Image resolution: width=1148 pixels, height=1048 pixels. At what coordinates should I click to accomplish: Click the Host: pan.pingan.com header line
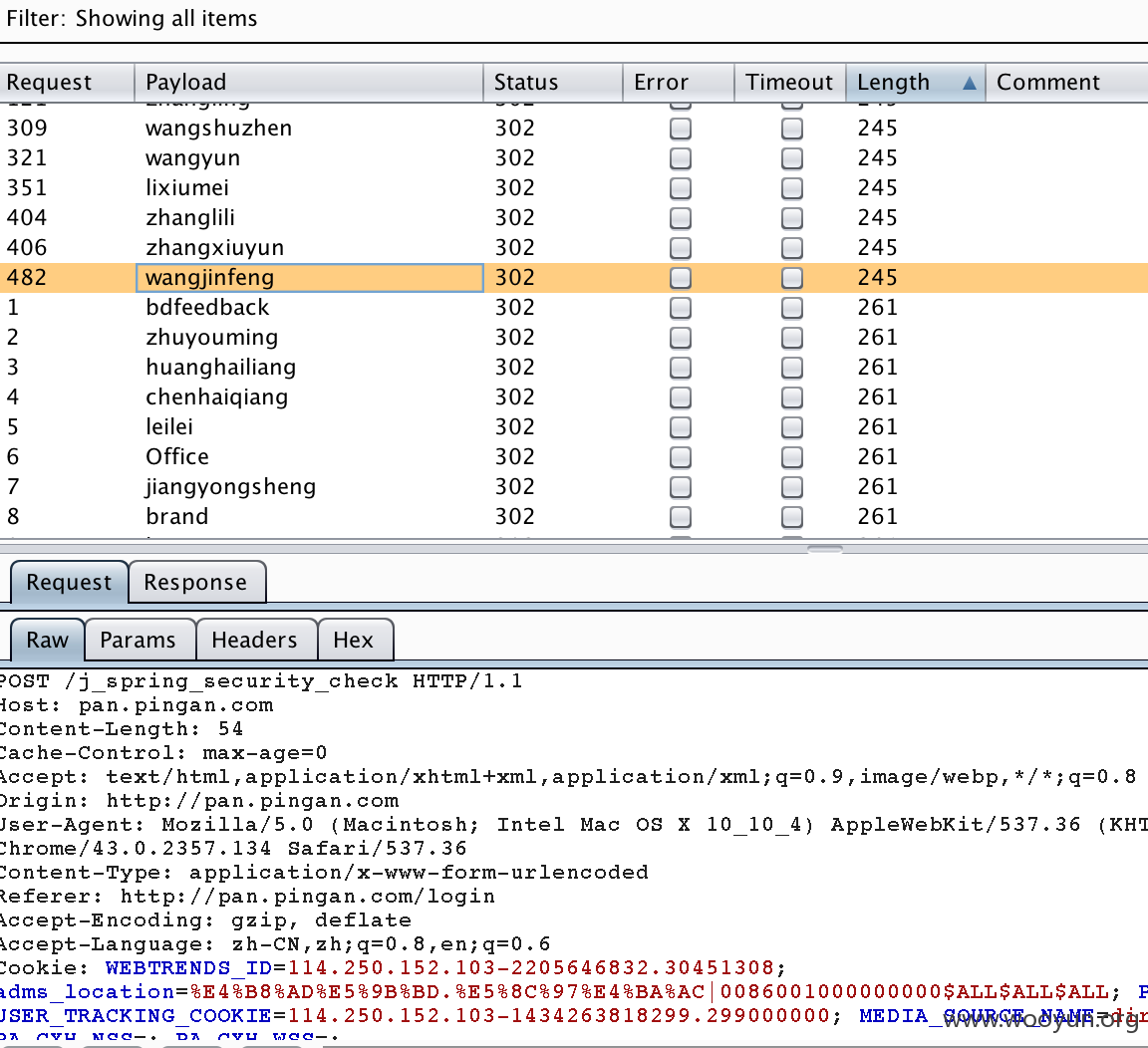[x=137, y=705]
